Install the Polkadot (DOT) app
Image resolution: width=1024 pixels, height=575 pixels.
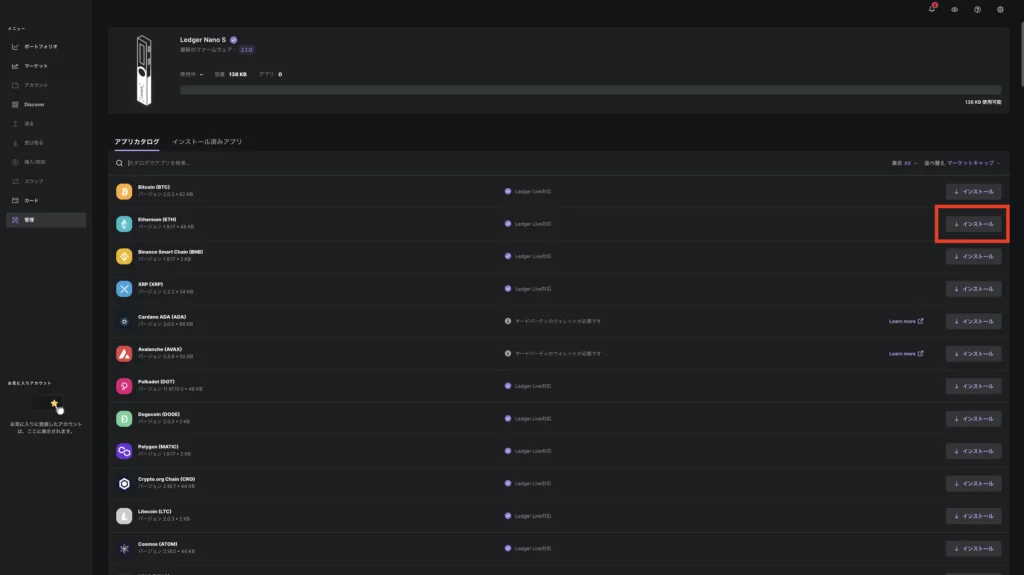point(974,386)
